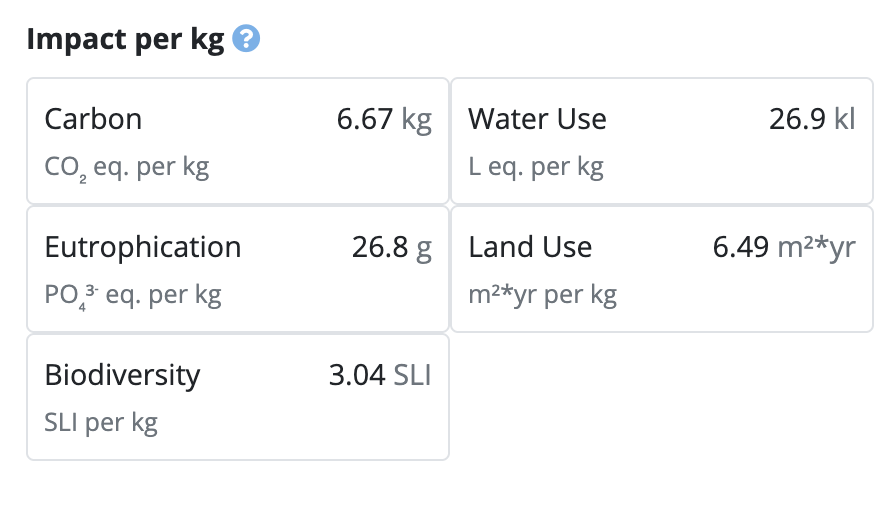Click the Biodiversity label text
Image resolution: width=896 pixels, height=516 pixels.
click(122, 375)
